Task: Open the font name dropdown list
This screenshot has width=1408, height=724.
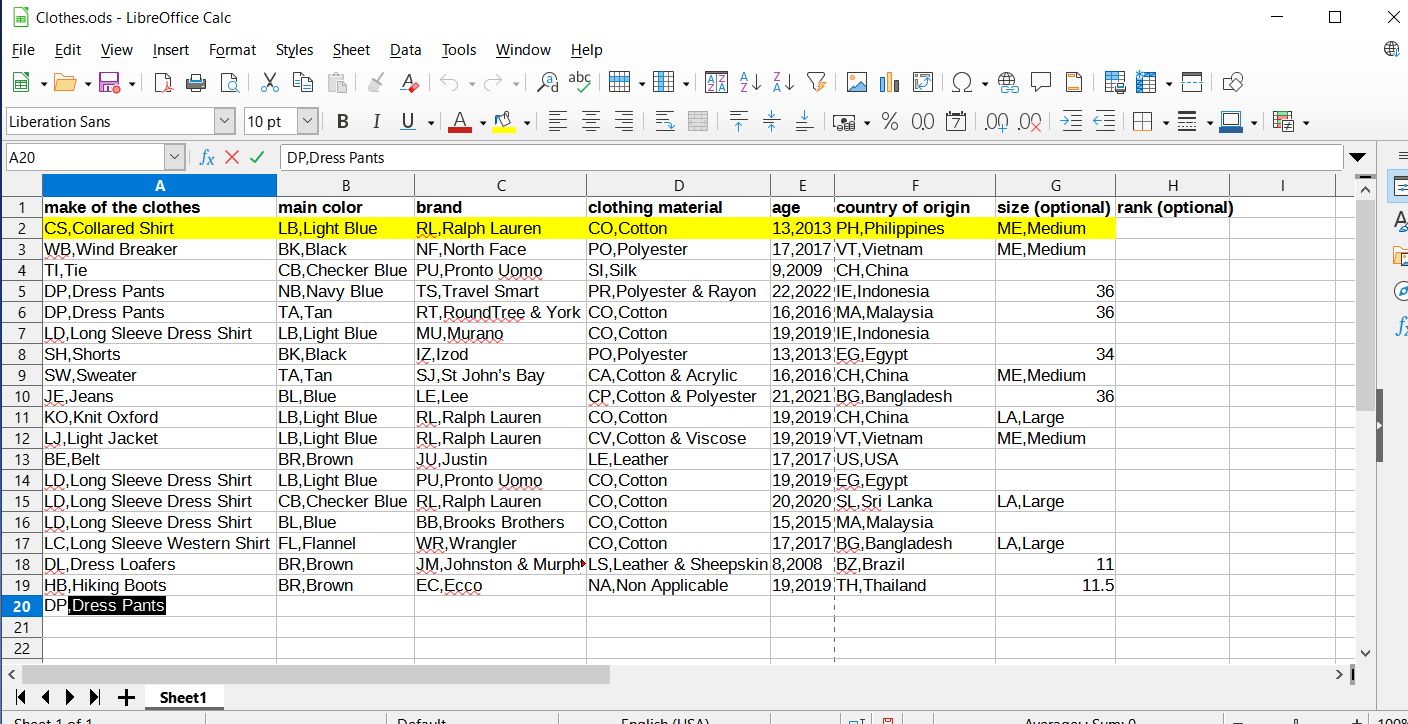Action: pyautogui.click(x=225, y=122)
